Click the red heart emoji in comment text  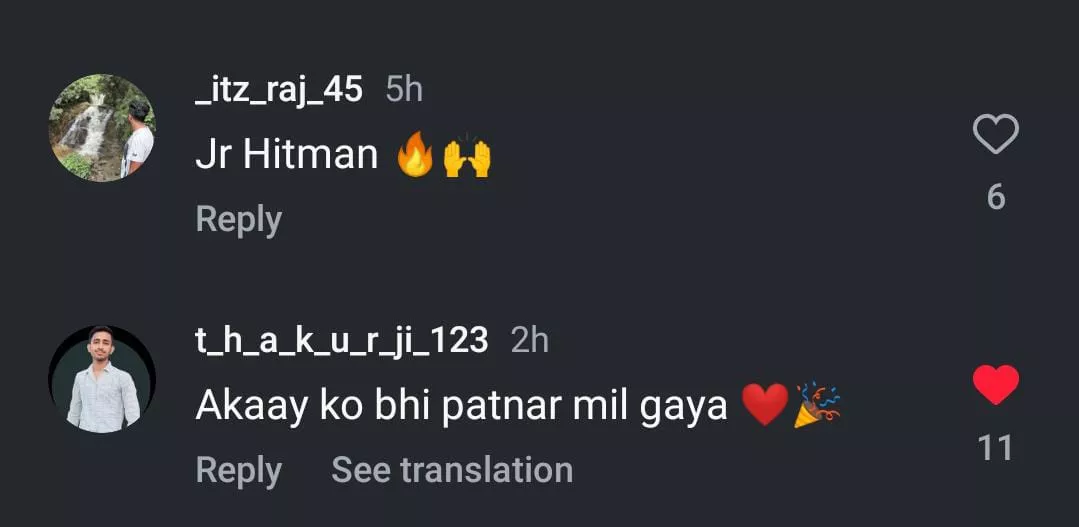click(x=765, y=407)
